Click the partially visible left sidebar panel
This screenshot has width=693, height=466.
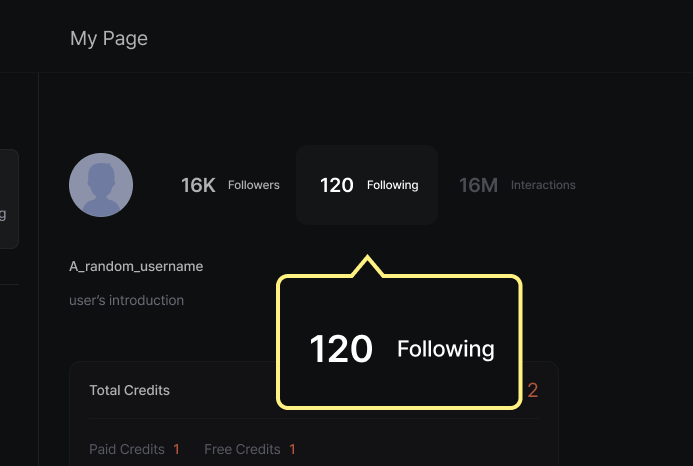9,199
